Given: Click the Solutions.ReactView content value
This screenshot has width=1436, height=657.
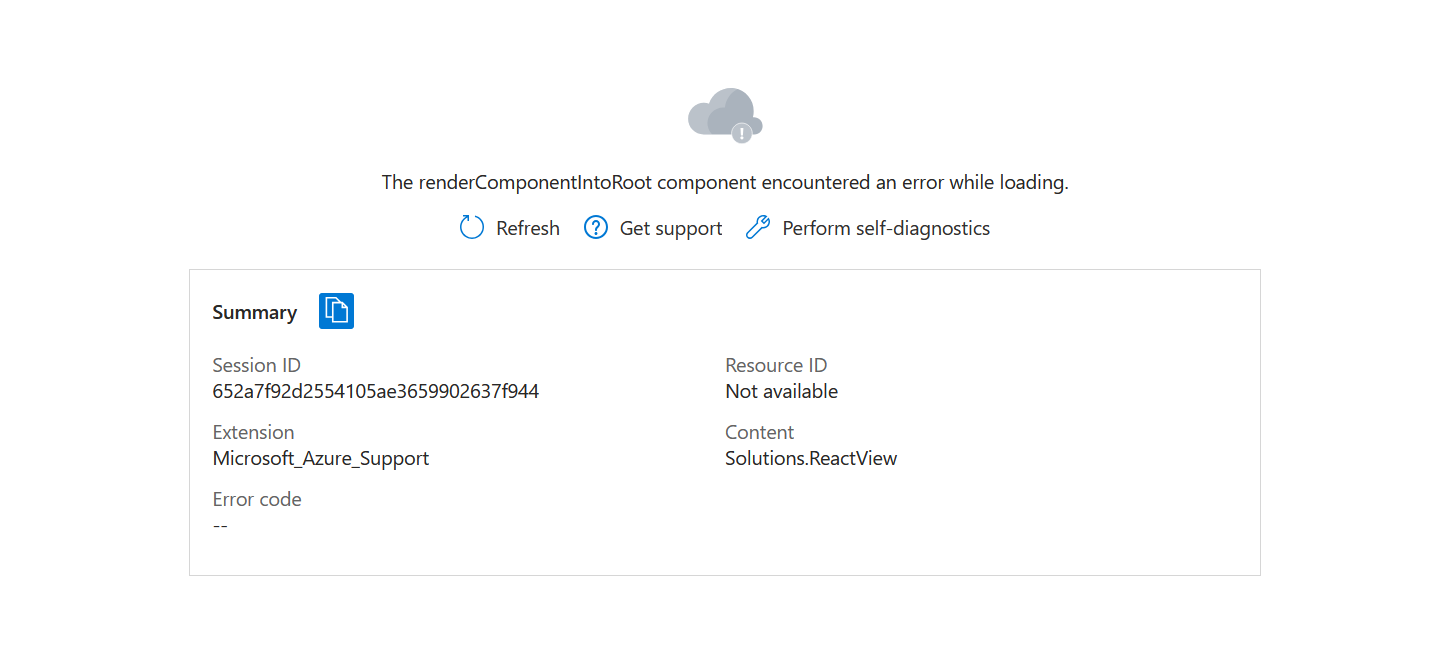Looking at the screenshot, I should point(811,458).
